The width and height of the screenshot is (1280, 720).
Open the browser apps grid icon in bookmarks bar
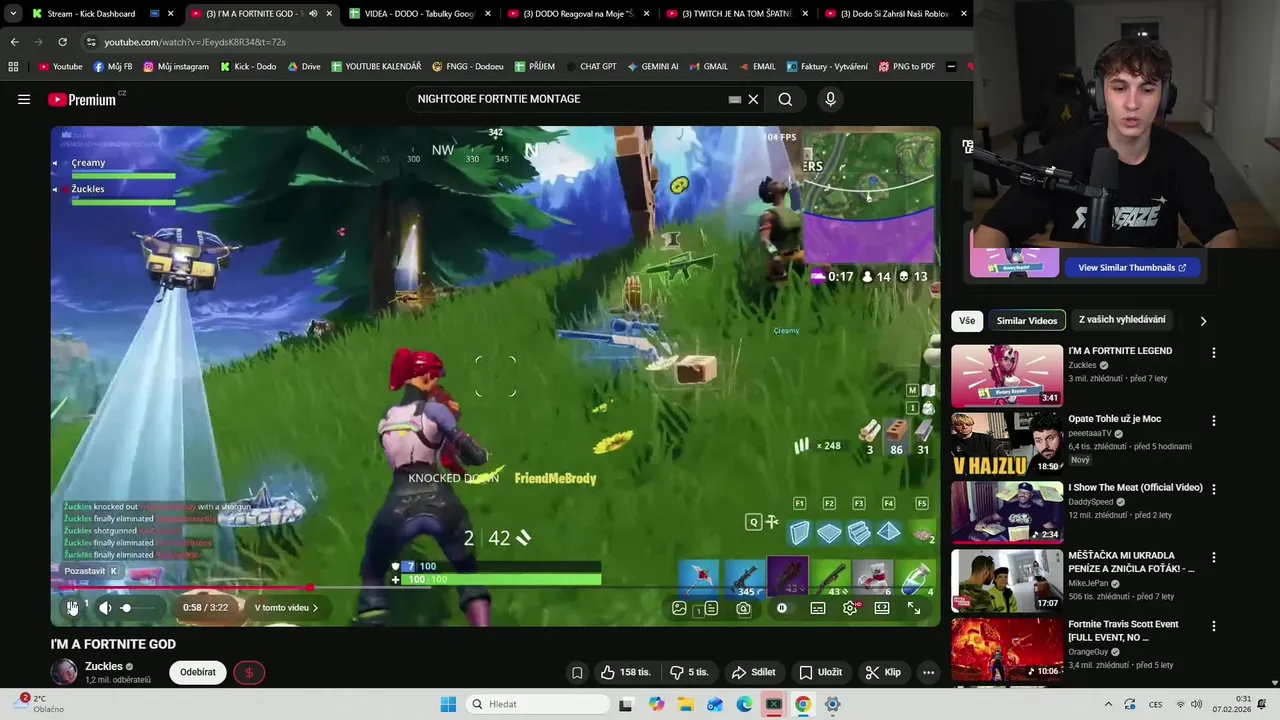13,67
